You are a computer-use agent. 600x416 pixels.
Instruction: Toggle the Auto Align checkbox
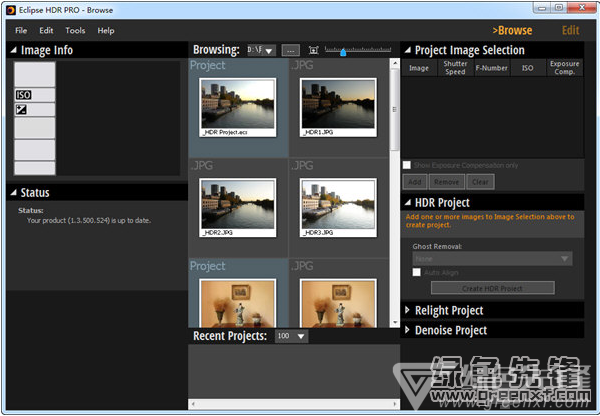[x=416, y=272]
